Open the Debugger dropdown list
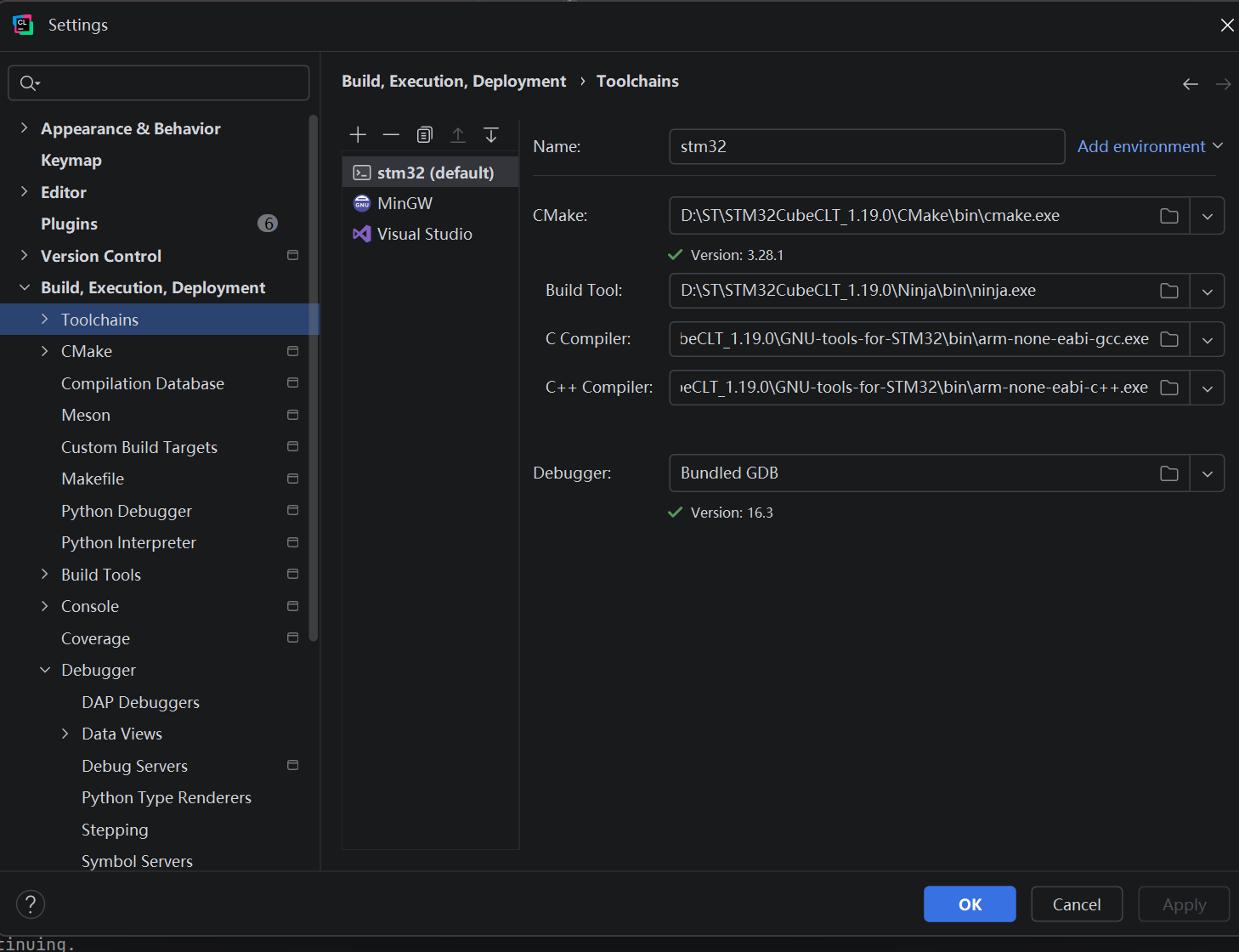This screenshot has height=952, width=1239. click(x=1208, y=473)
